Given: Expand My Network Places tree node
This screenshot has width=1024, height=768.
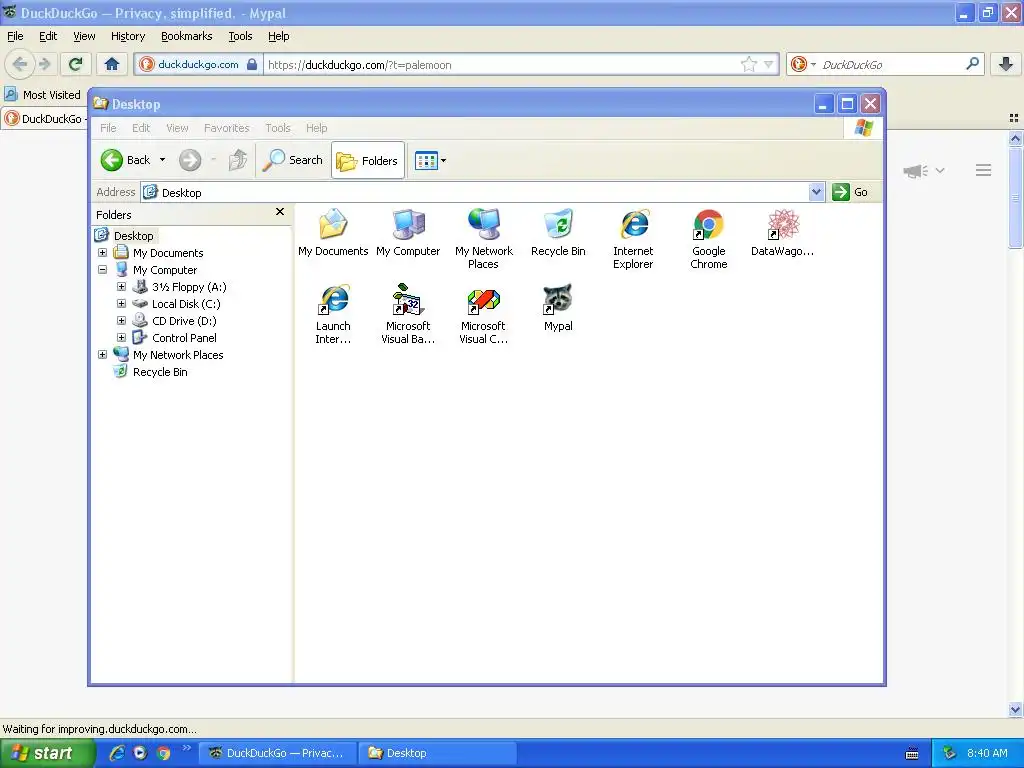Looking at the screenshot, I should 103,355.
